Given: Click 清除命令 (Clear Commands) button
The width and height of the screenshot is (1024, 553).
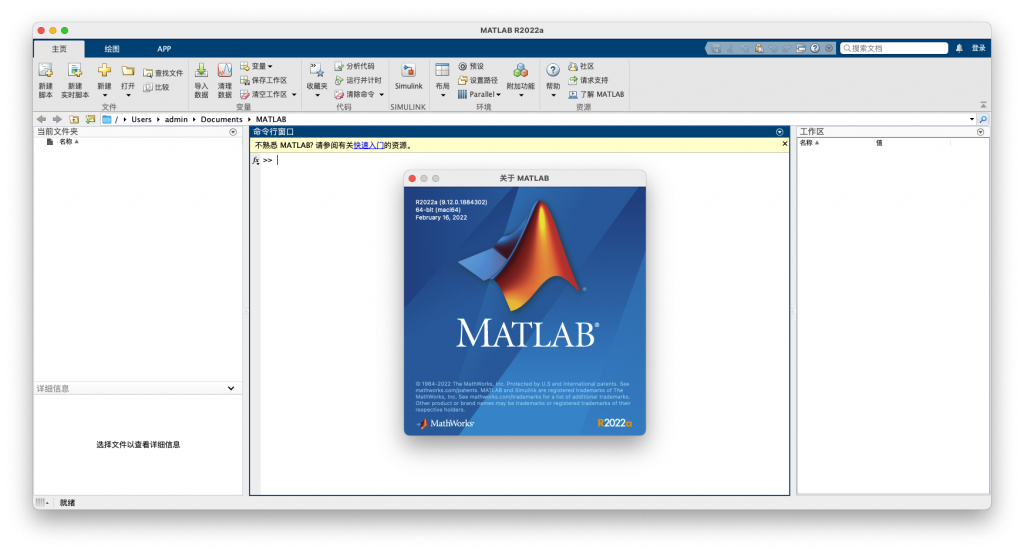Looking at the screenshot, I should point(355,94).
